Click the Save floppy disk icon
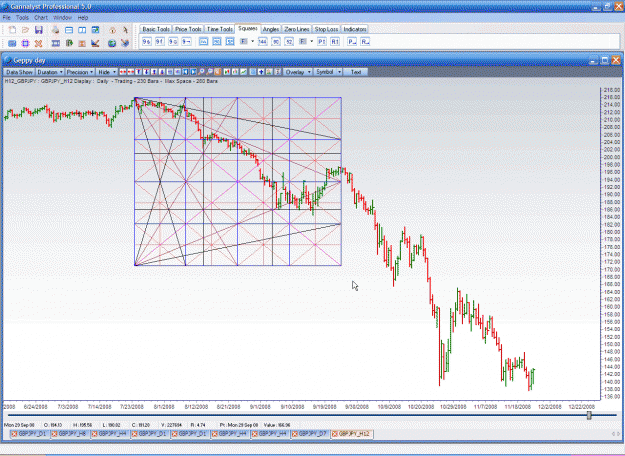 click(39, 30)
